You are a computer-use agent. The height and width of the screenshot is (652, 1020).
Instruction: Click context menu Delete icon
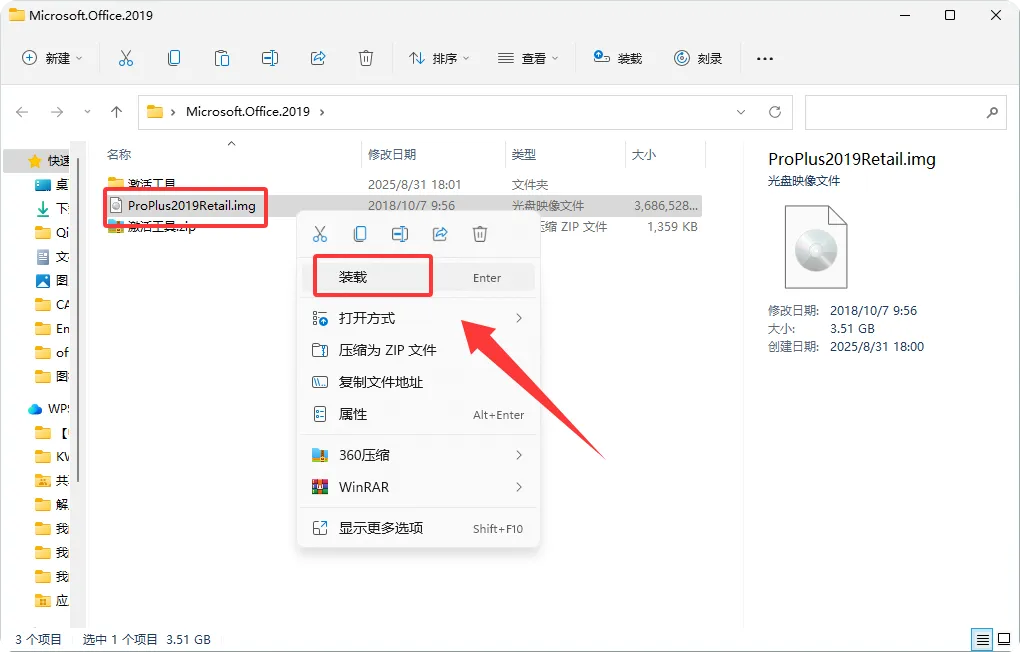(480, 234)
